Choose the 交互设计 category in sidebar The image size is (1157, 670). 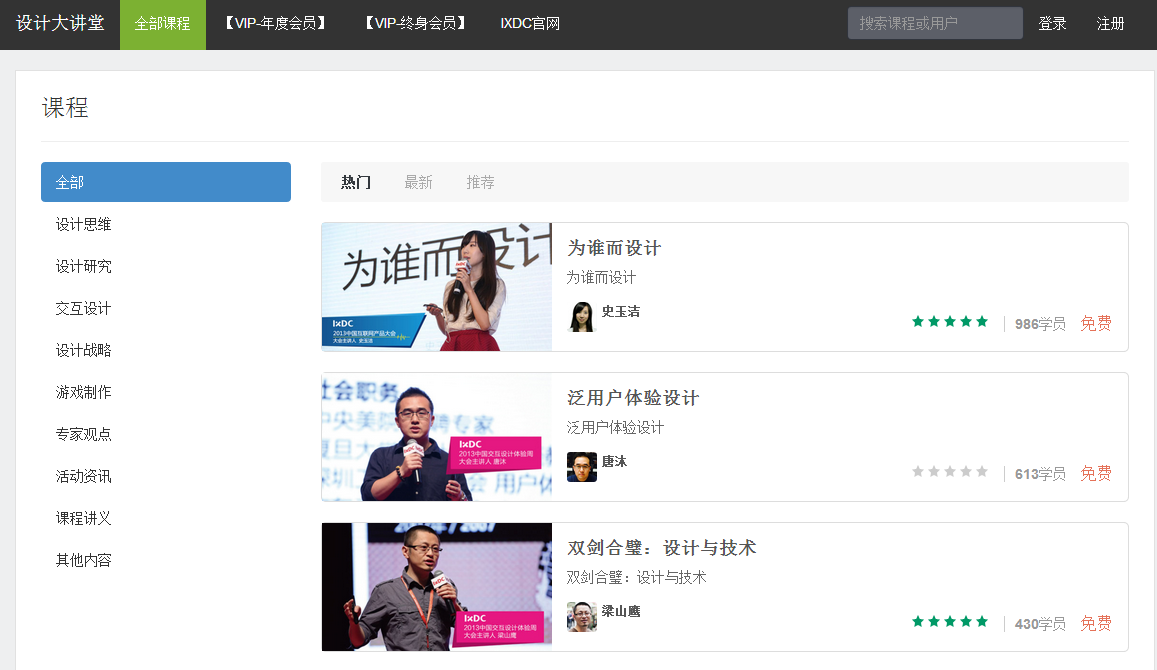(84, 309)
